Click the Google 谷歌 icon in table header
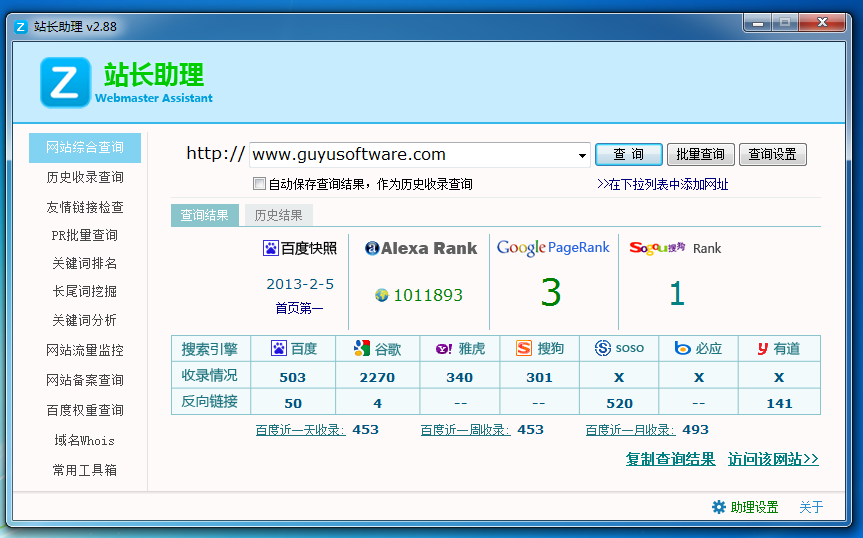This screenshot has height=538, width=863. coord(362,348)
